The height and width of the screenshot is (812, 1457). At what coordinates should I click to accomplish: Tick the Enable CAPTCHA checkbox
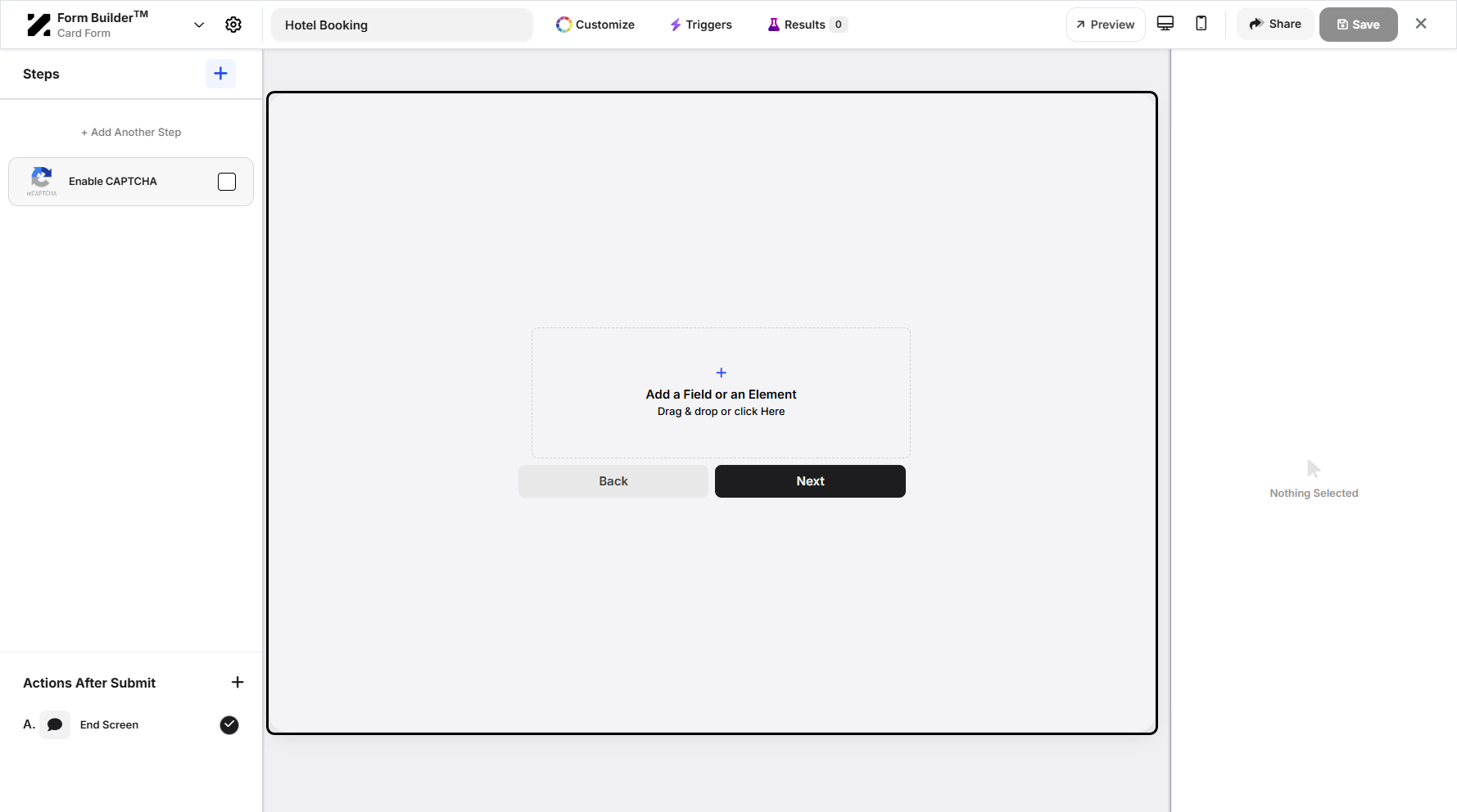pos(227,182)
